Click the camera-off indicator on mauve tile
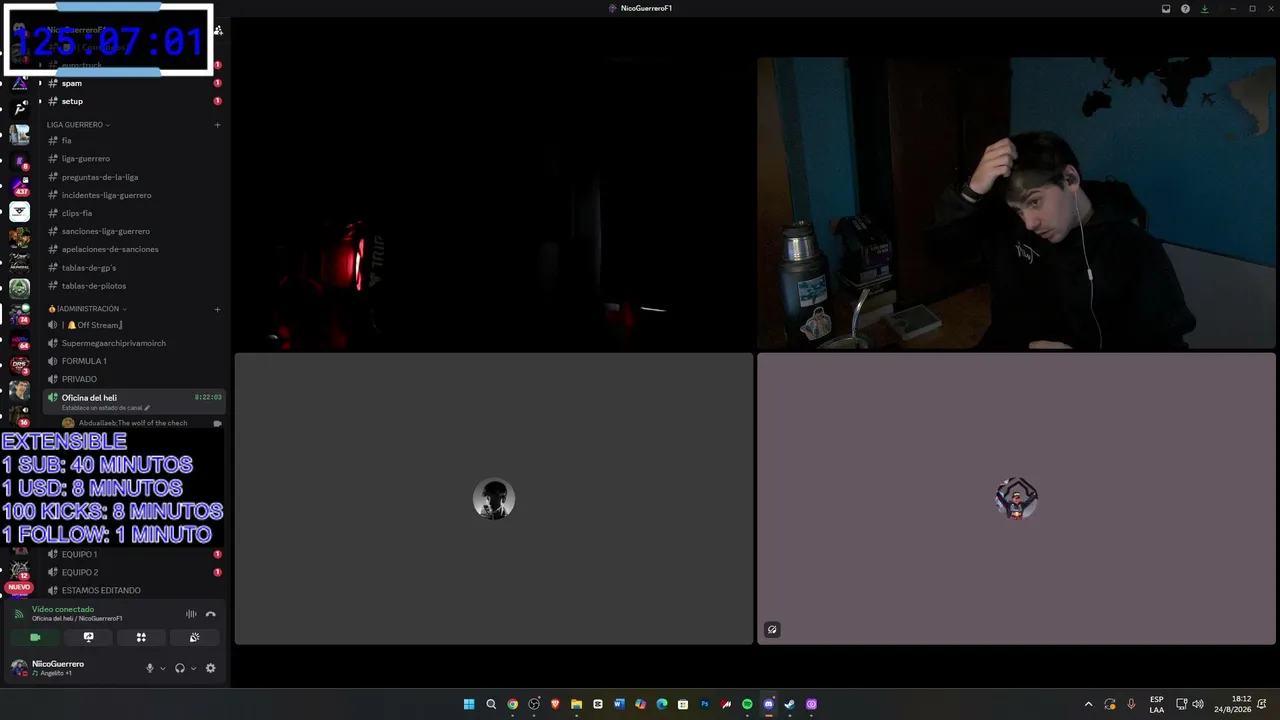 [772, 630]
